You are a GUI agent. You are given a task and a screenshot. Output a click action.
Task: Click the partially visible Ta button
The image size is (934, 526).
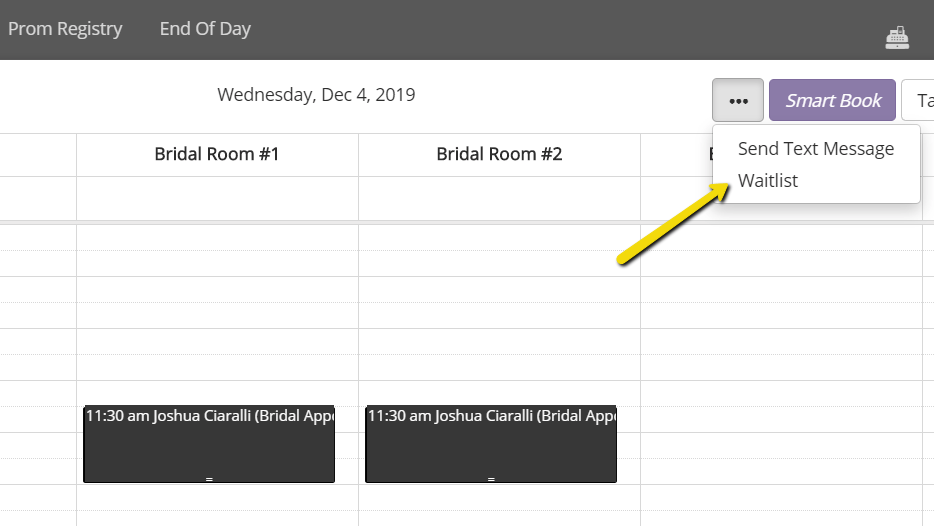918,100
